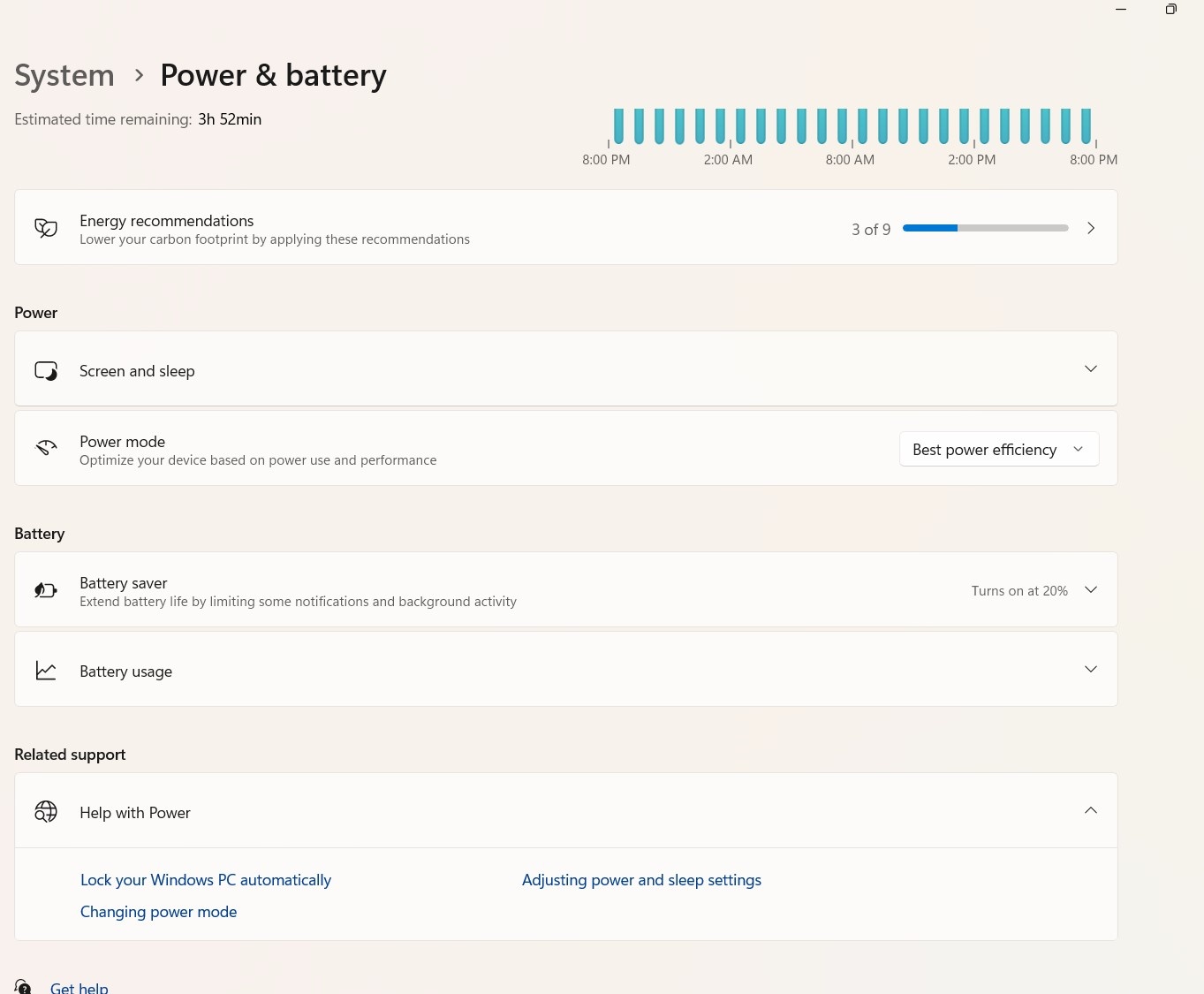1204x994 pixels.
Task: Click the energy recommendations progress bar
Action: click(985, 228)
